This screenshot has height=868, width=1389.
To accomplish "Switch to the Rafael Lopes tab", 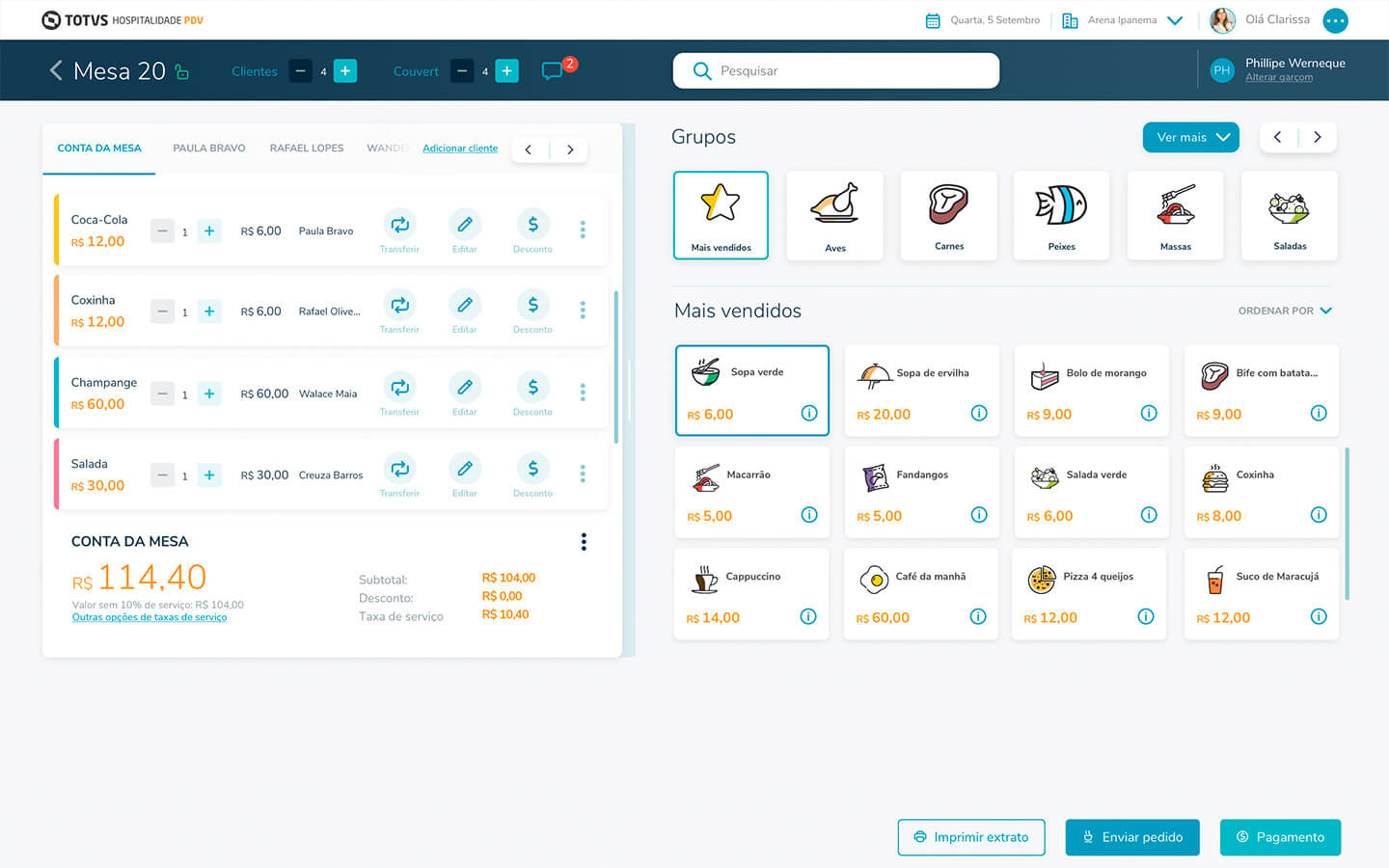I will click(307, 149).
